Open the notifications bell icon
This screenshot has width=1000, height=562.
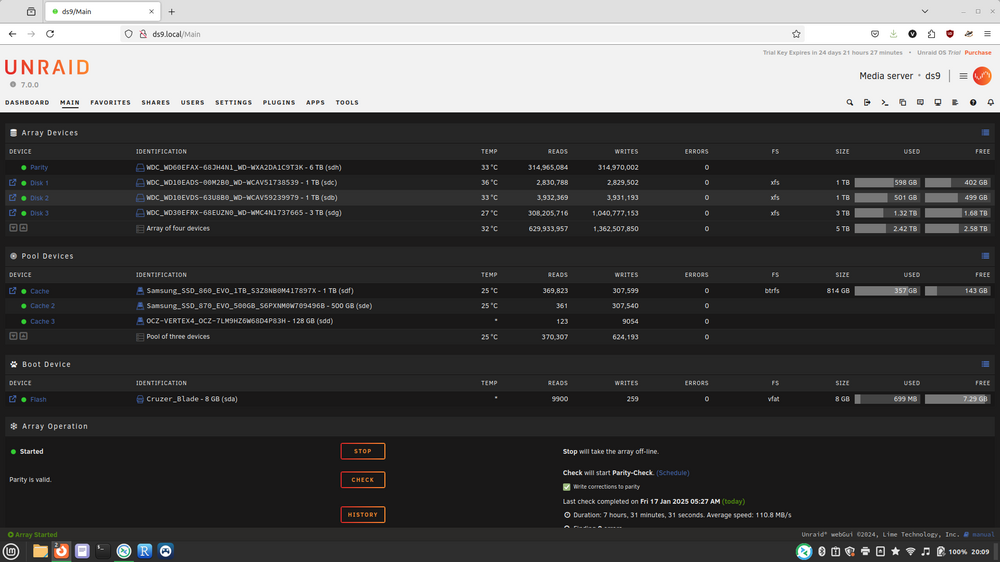(x=990, y=102)
